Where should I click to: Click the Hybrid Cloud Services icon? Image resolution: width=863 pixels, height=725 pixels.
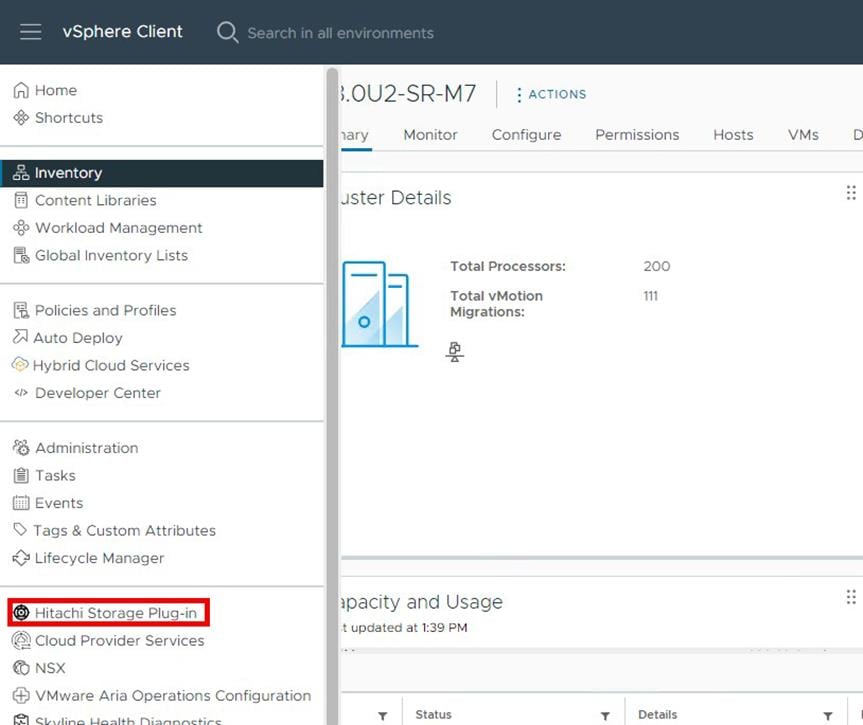[20, 365]
